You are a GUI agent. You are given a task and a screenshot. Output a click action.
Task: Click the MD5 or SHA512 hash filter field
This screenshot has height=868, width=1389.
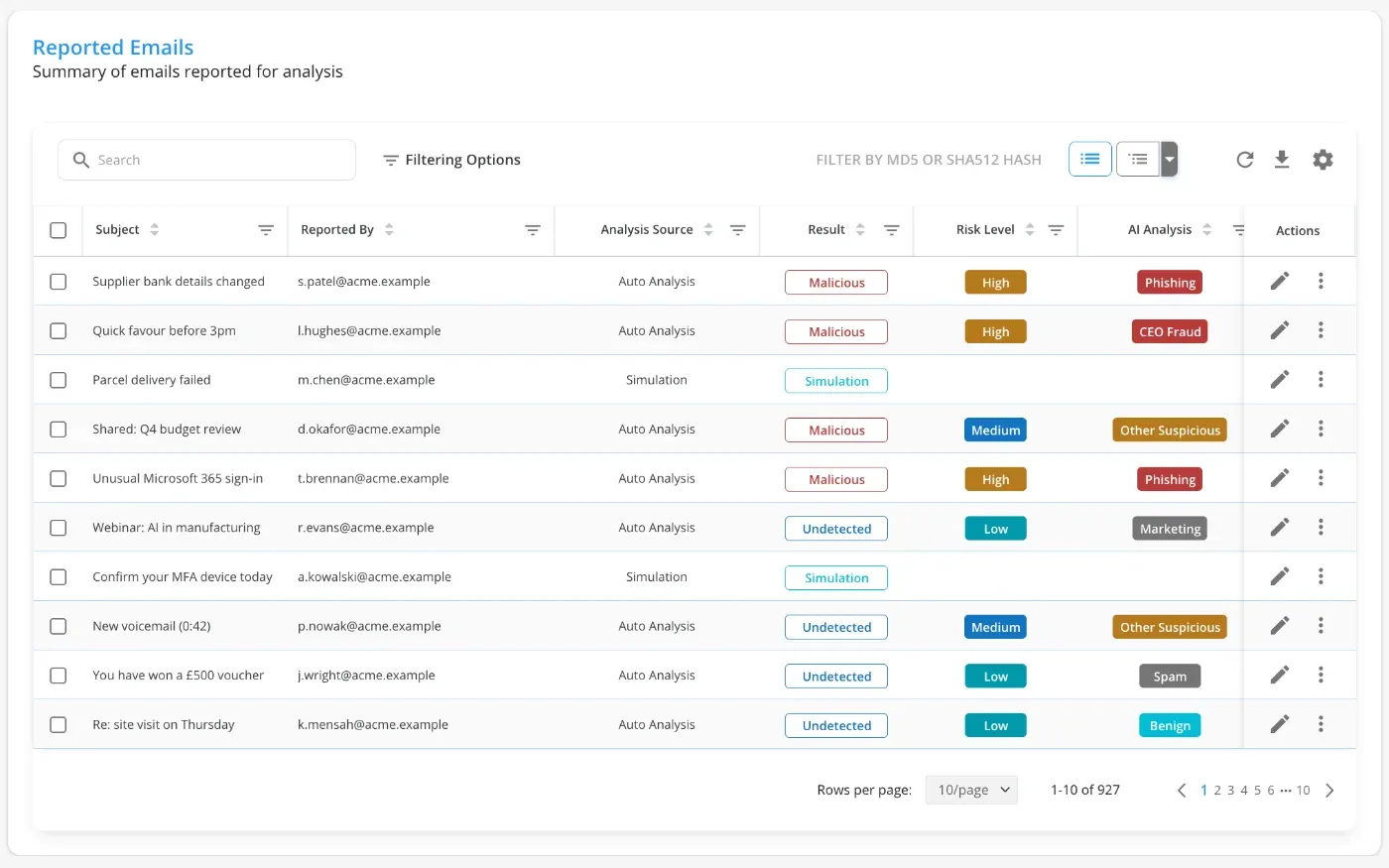(929, 160)
